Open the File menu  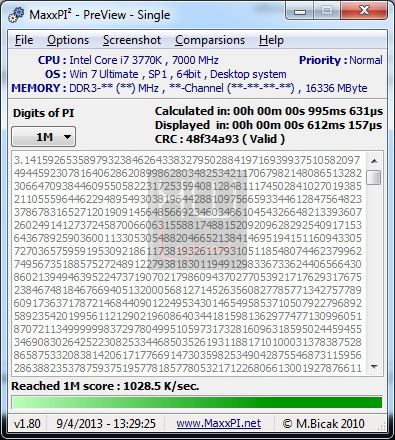[x=24, y=40]
